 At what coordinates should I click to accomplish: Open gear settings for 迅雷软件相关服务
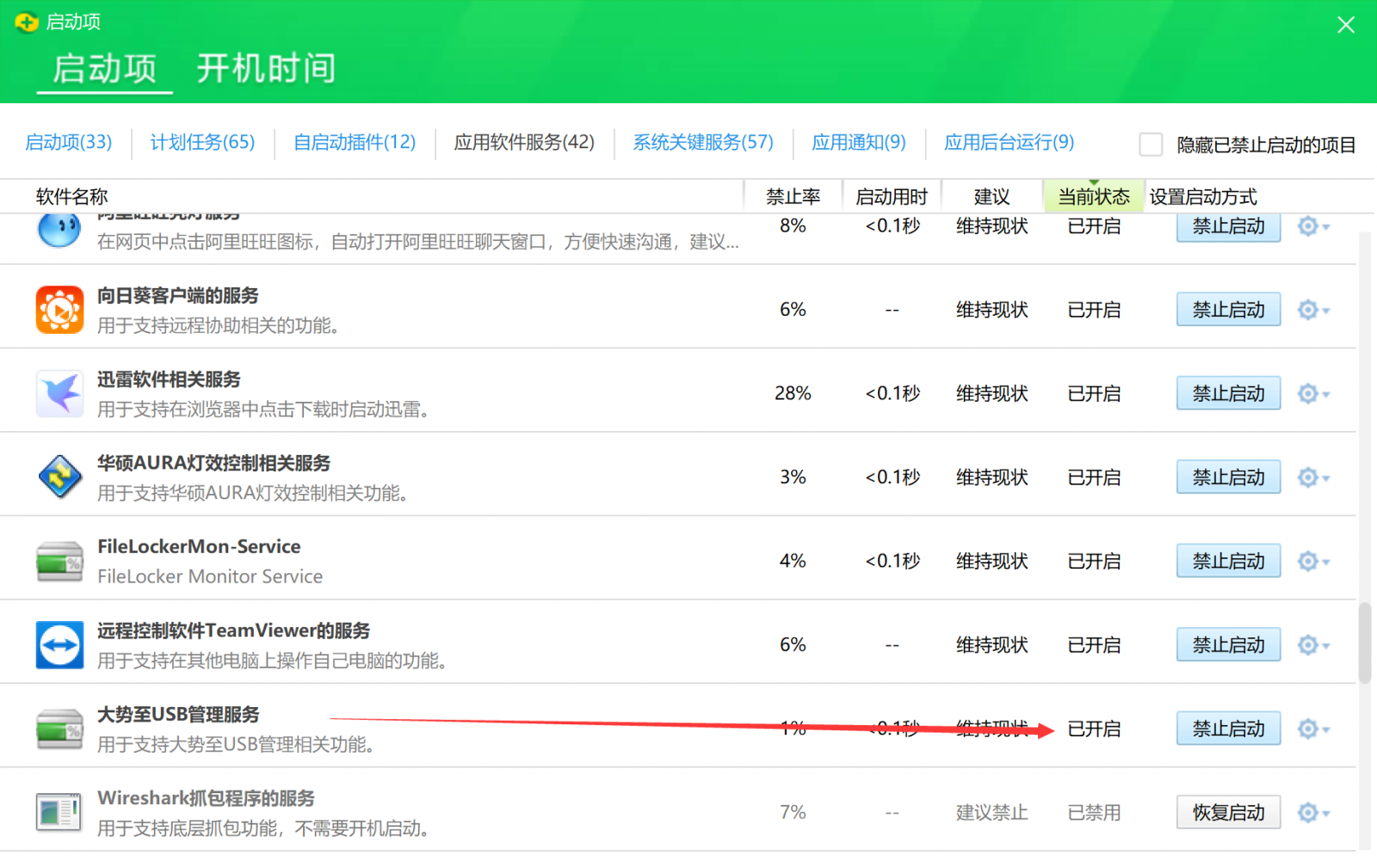tap(1313, 394)
